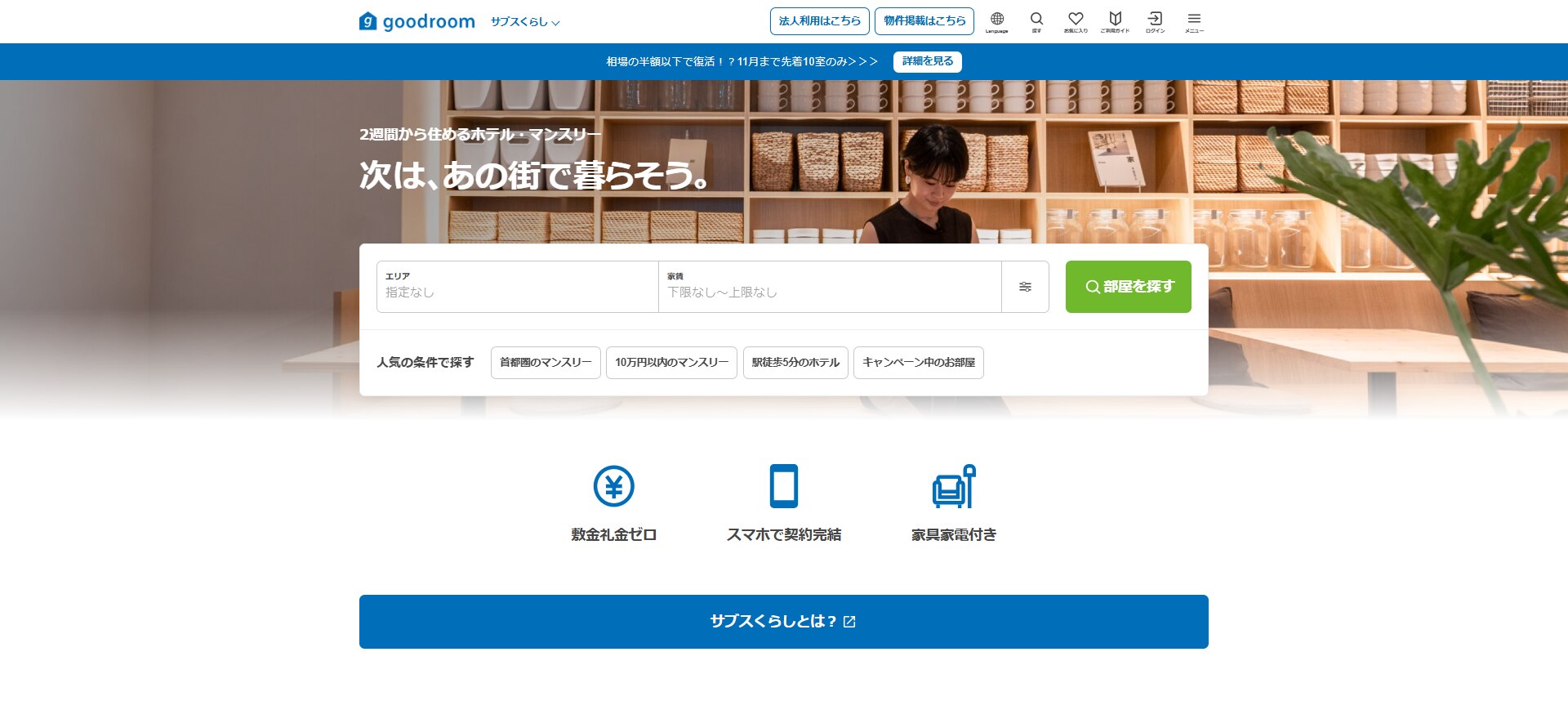Viewport: 1568px width, 710px height.
Task: Click the サブスくらしとは? blue banner link
Action: 783,622
